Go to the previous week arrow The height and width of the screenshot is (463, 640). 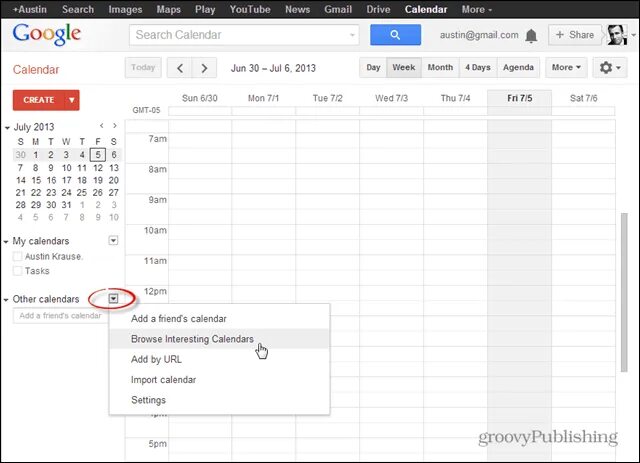[180, 68]
